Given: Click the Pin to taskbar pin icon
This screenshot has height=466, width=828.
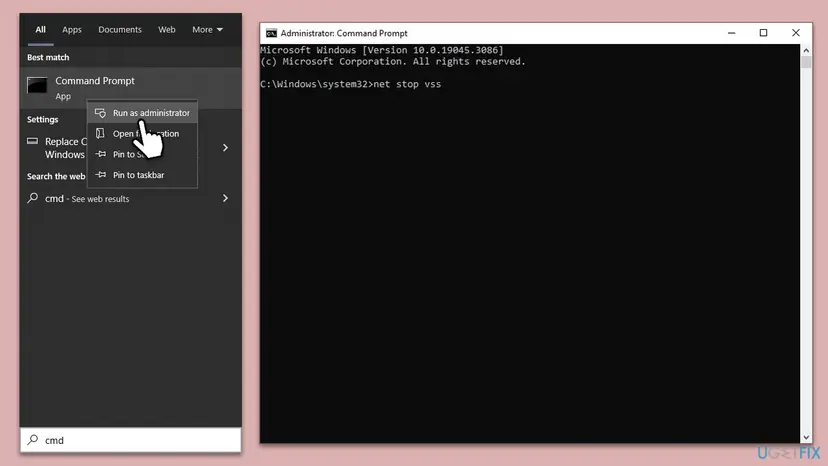Looking at the screenshot, I should click(100, 175).
